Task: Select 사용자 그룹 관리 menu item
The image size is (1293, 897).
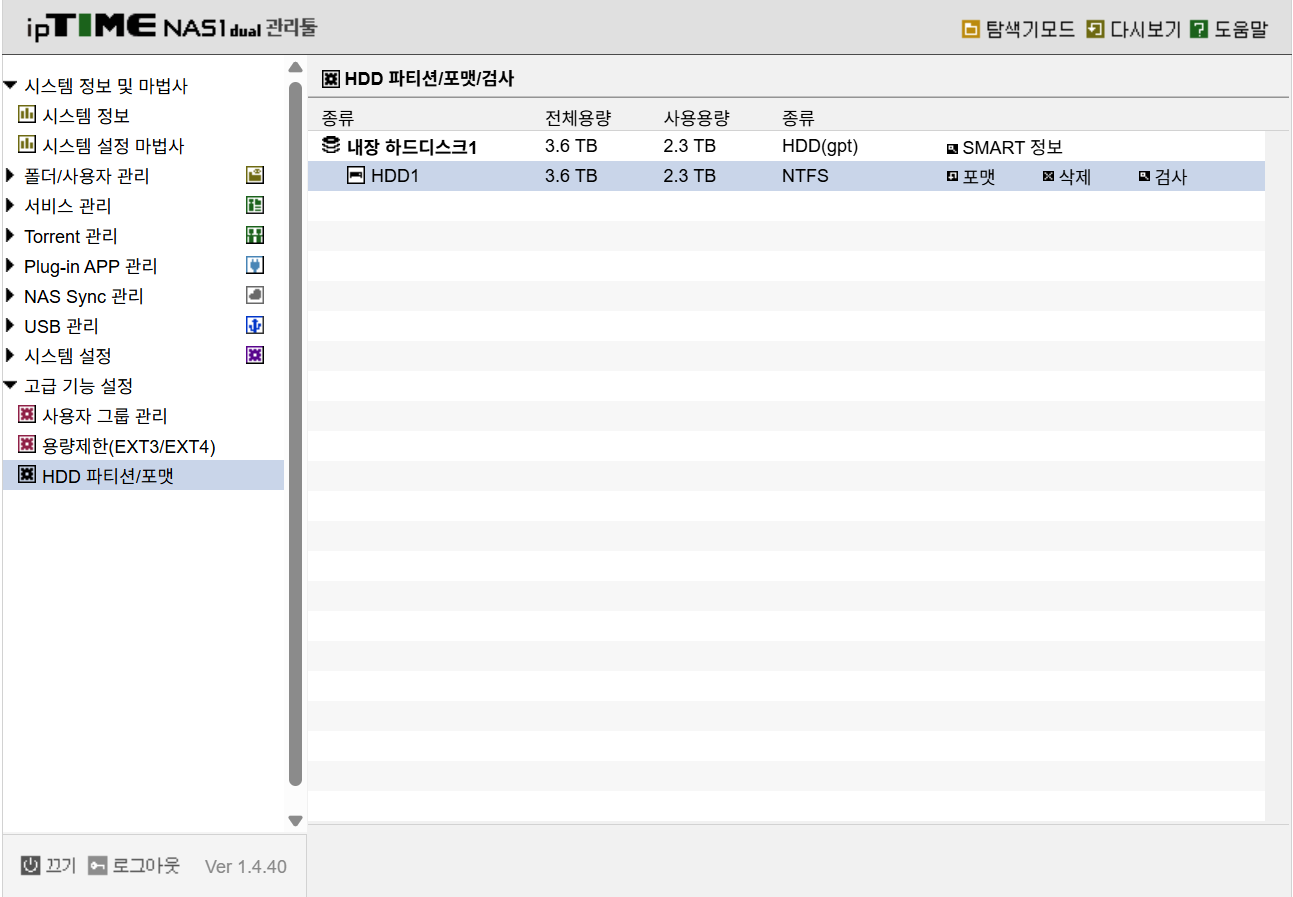Action: 105,416
